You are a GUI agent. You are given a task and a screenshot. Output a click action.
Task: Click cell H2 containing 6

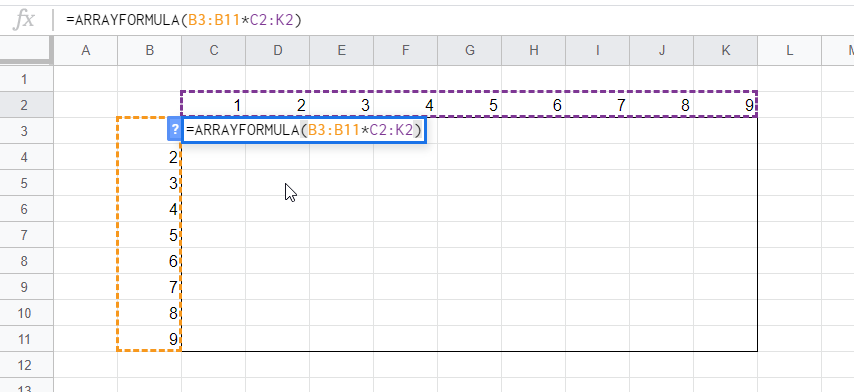(x=534, y=105)
